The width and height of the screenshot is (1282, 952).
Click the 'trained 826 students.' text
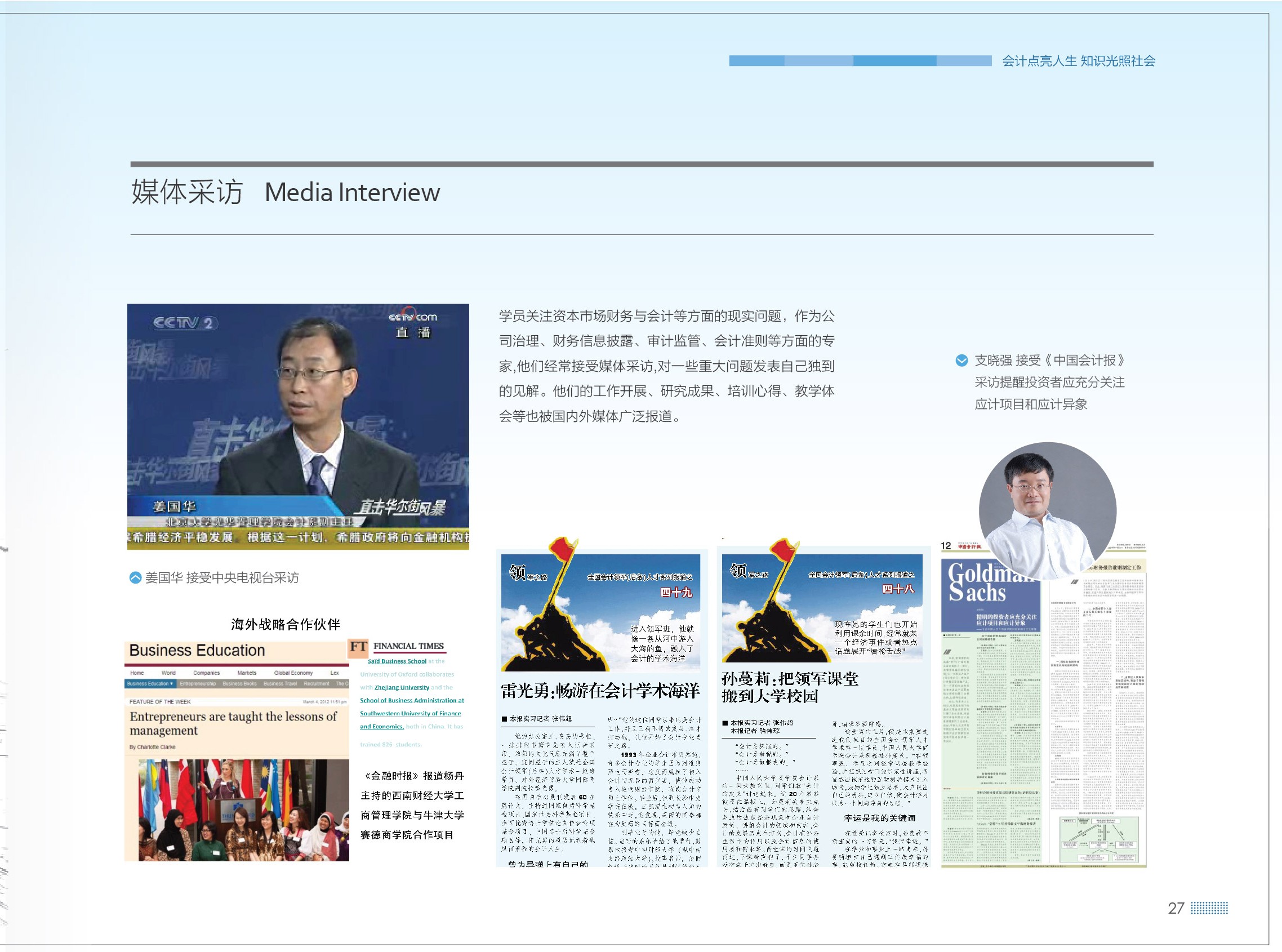pos(391,745)
